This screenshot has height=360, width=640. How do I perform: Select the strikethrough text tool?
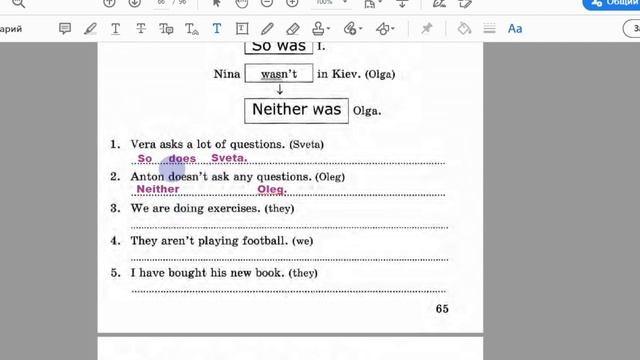[x=141, y=29]
